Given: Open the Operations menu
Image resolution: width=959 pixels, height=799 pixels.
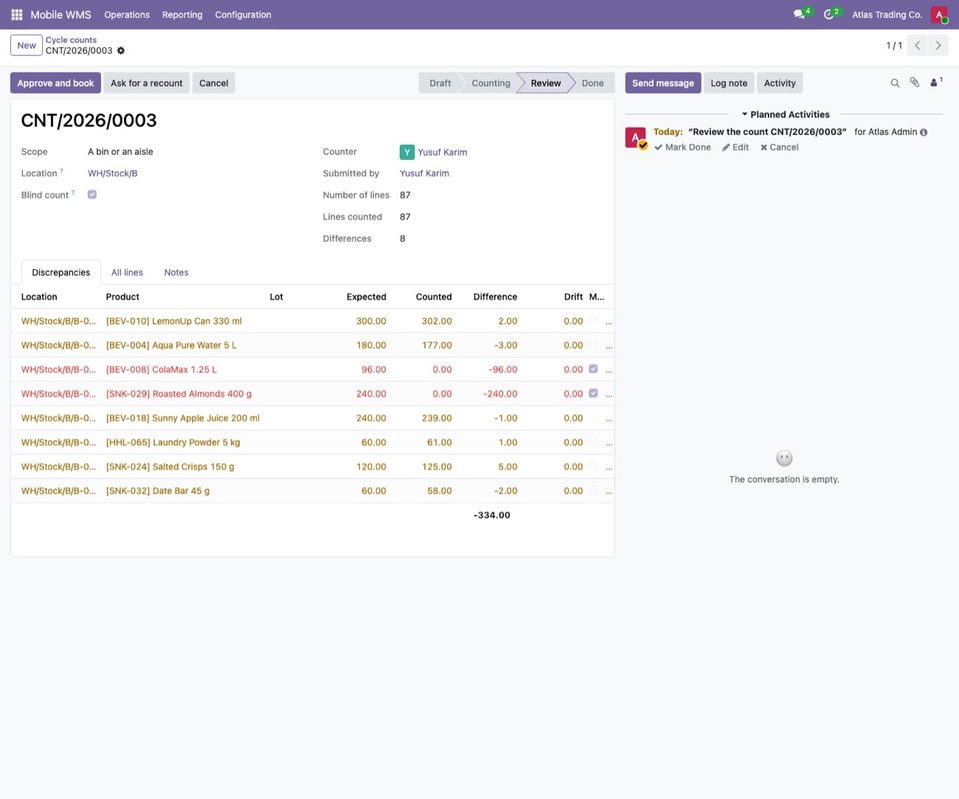Looking at the screenshot, I should tap(127, 15).
